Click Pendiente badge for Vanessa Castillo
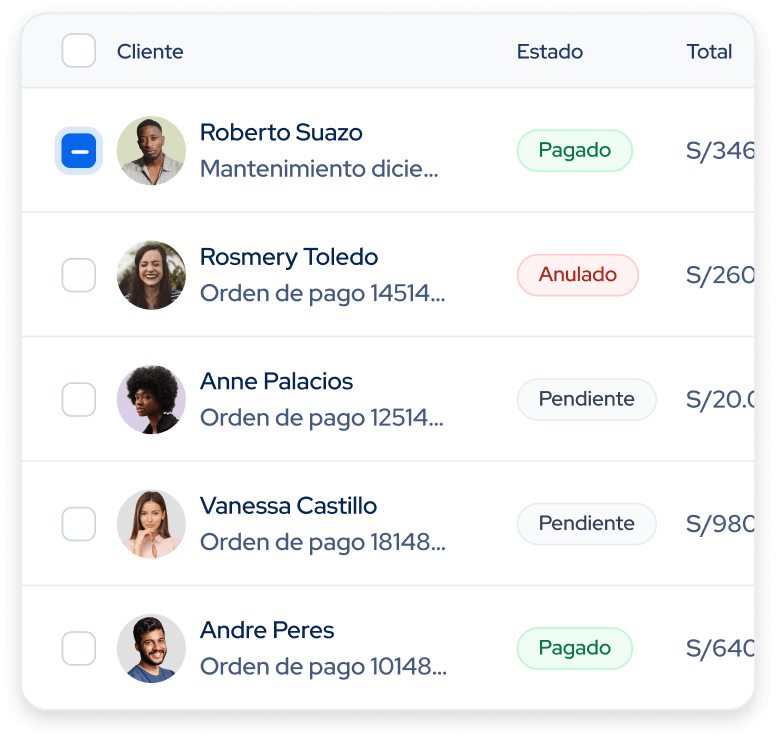This screenshot has height=739, width=776. pos(586,524)
